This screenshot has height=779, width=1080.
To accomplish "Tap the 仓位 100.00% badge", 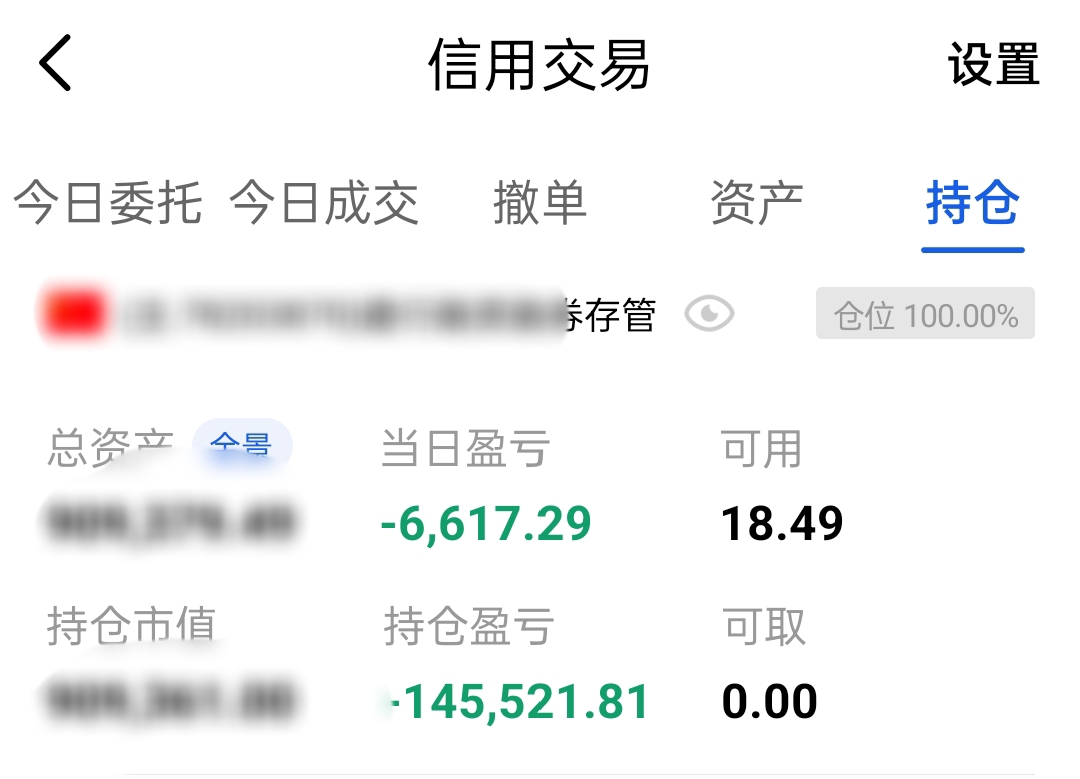I will (x=925, y=313).
